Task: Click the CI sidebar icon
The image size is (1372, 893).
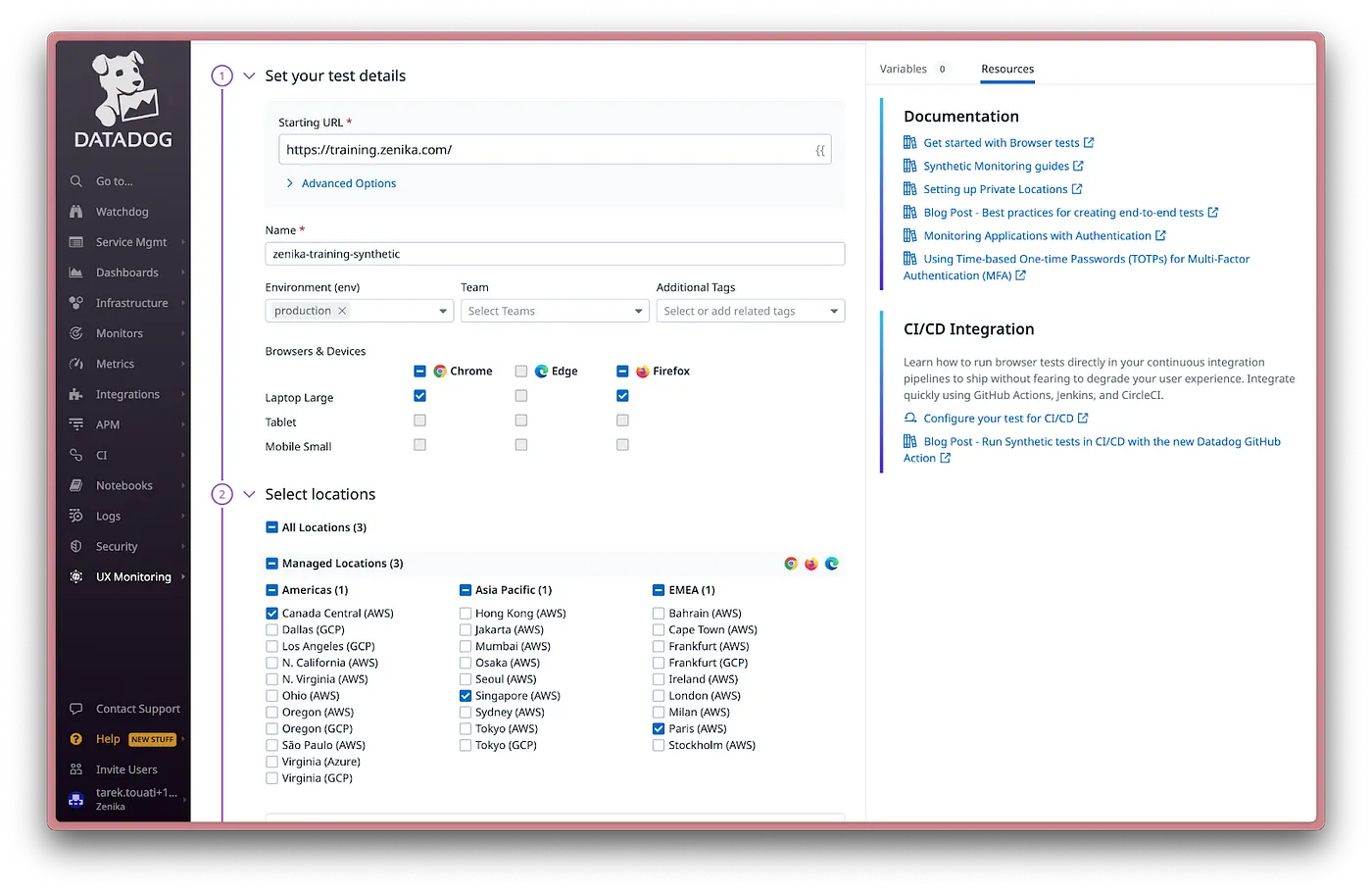Action: [75, 455]
